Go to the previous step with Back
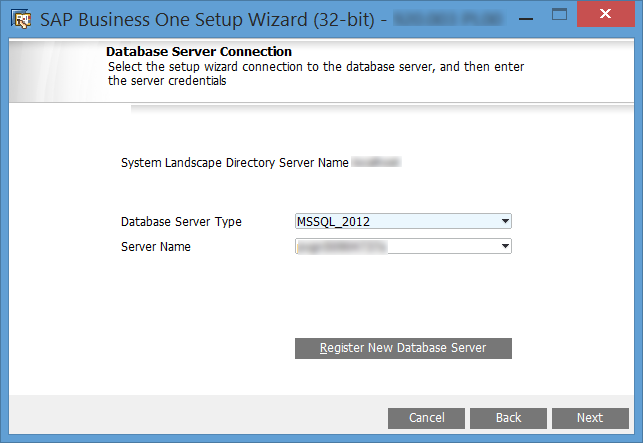Screen dimensions: 643x443 pos(508,418)
